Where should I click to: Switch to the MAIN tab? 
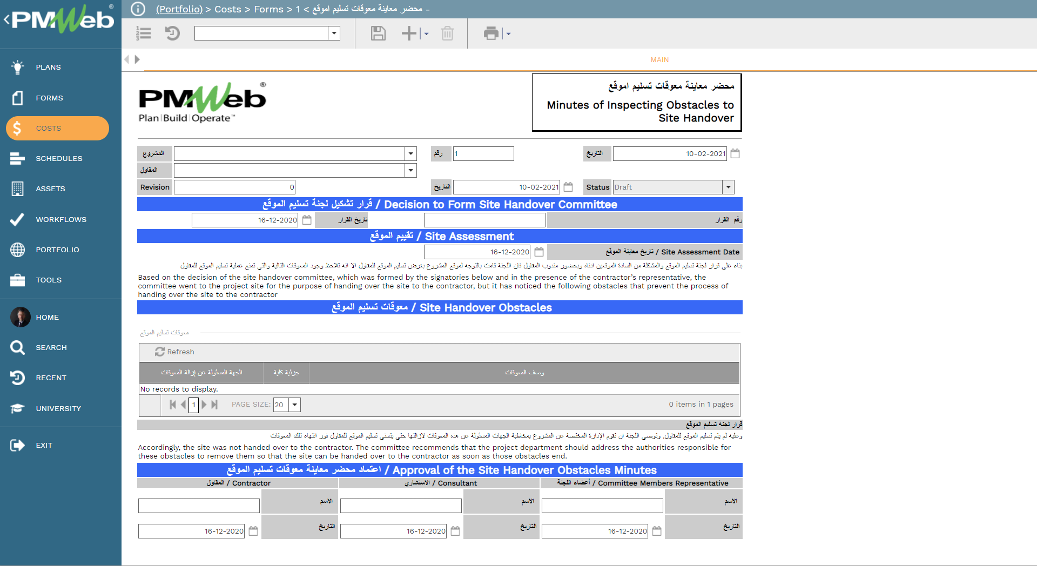659,60
